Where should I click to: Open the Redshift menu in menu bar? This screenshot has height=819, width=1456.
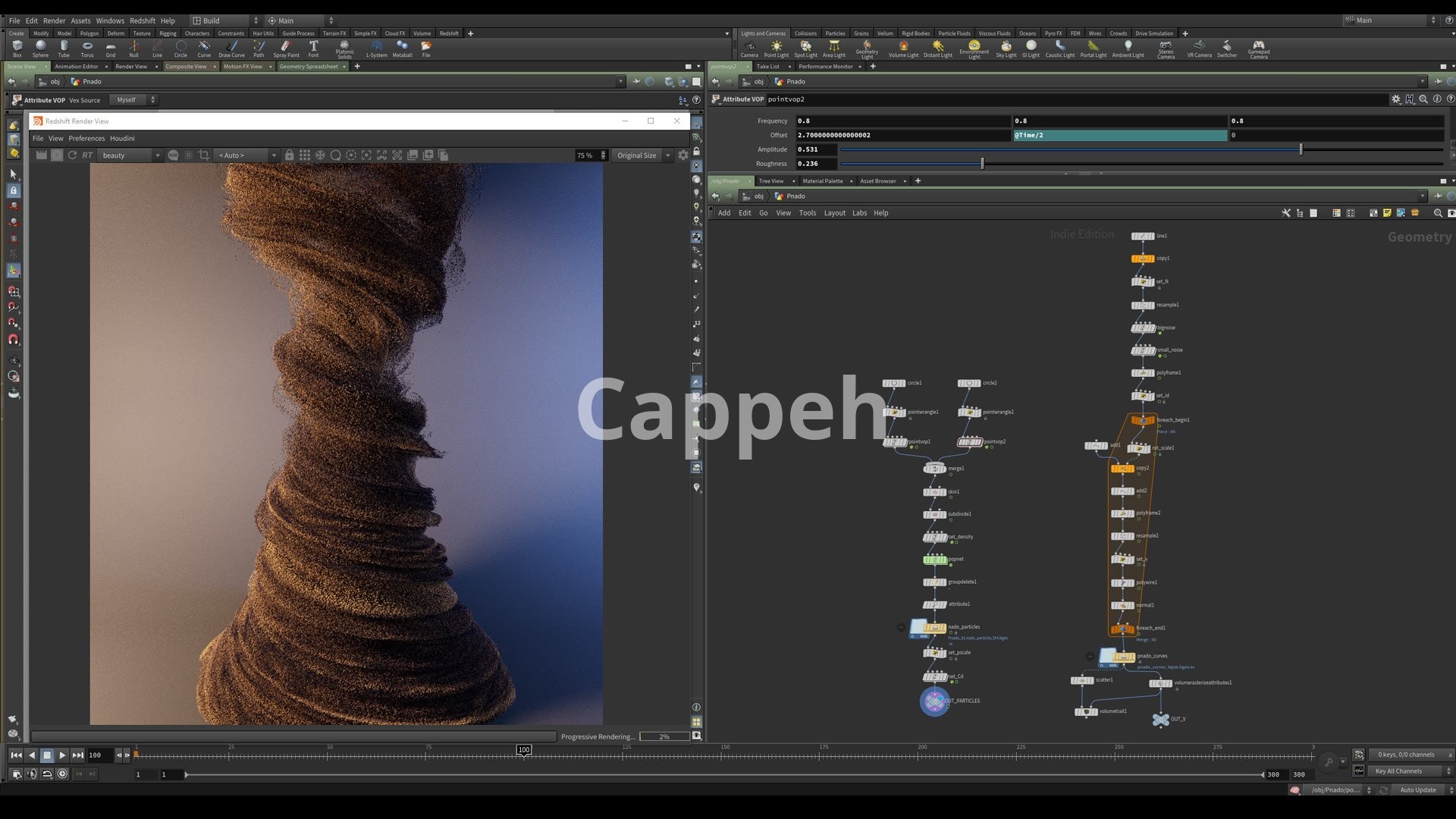[x=142, y=20]
